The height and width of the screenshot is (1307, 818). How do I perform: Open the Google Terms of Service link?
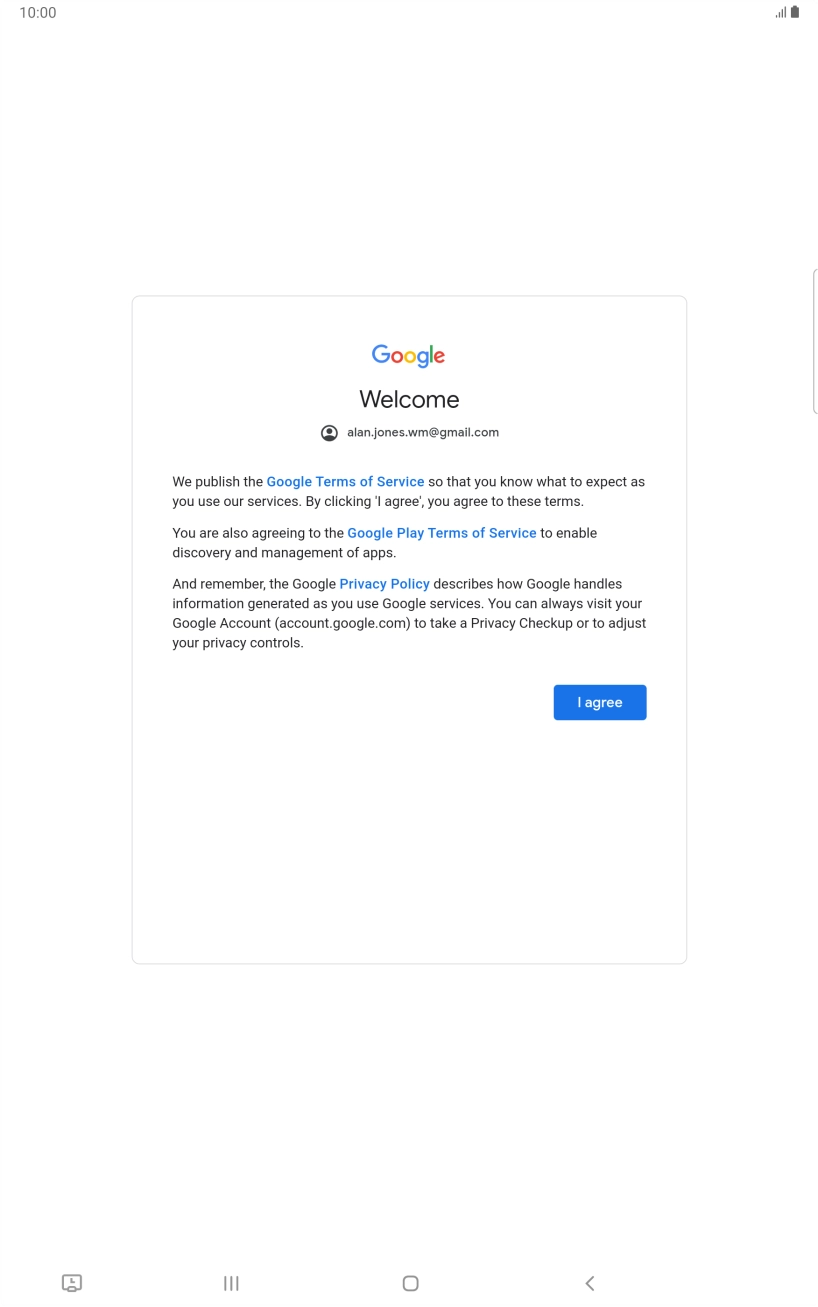pyautogui.click(x=345, y=481)
